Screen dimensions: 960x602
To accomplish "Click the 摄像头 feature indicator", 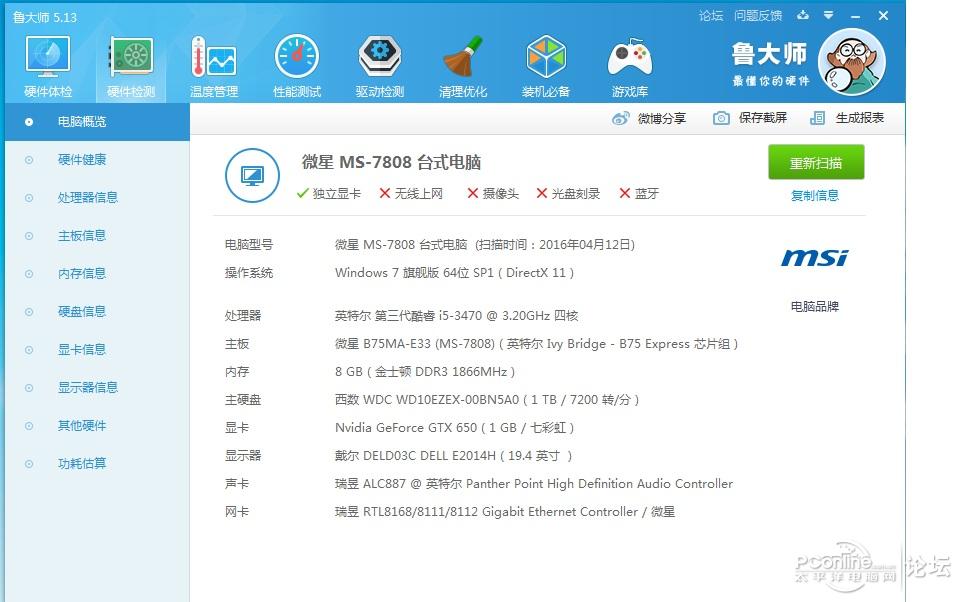I will tap(493, 194).
